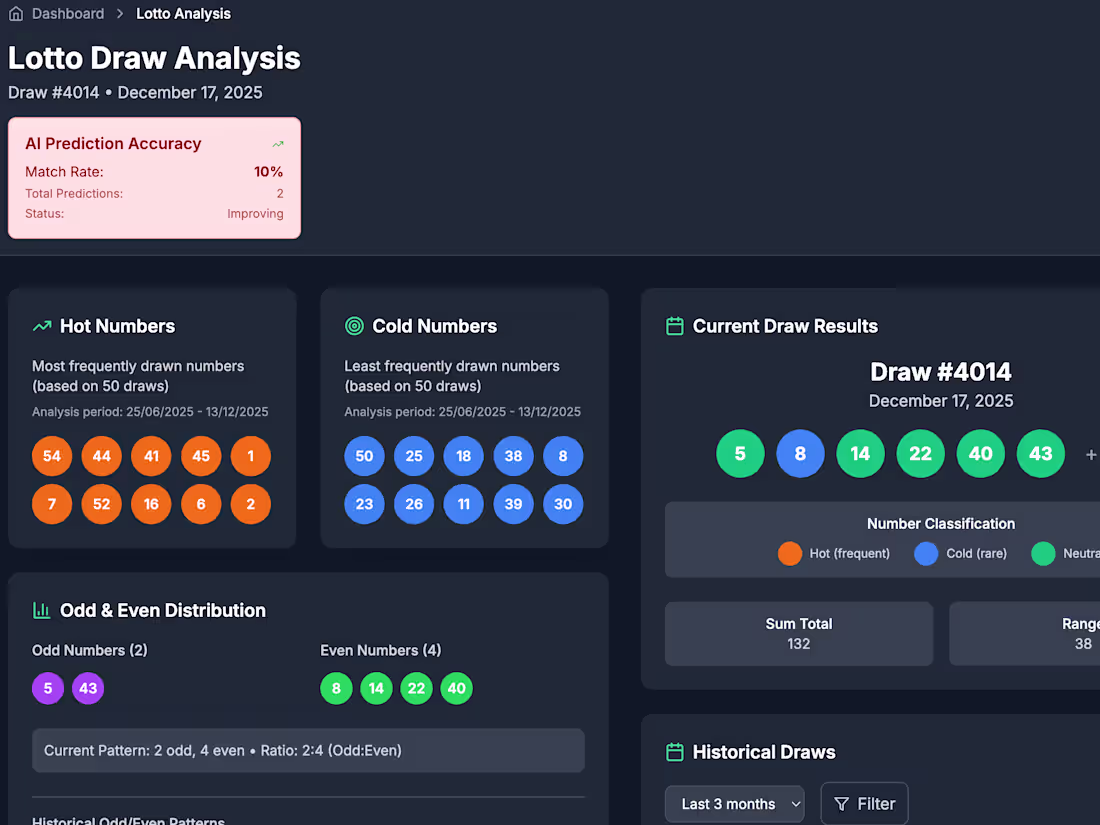Image resolution: width=1100 pixels, height=825 pixels.
Task: Open the Last 3 months dropdown
Action: (734, 803)
